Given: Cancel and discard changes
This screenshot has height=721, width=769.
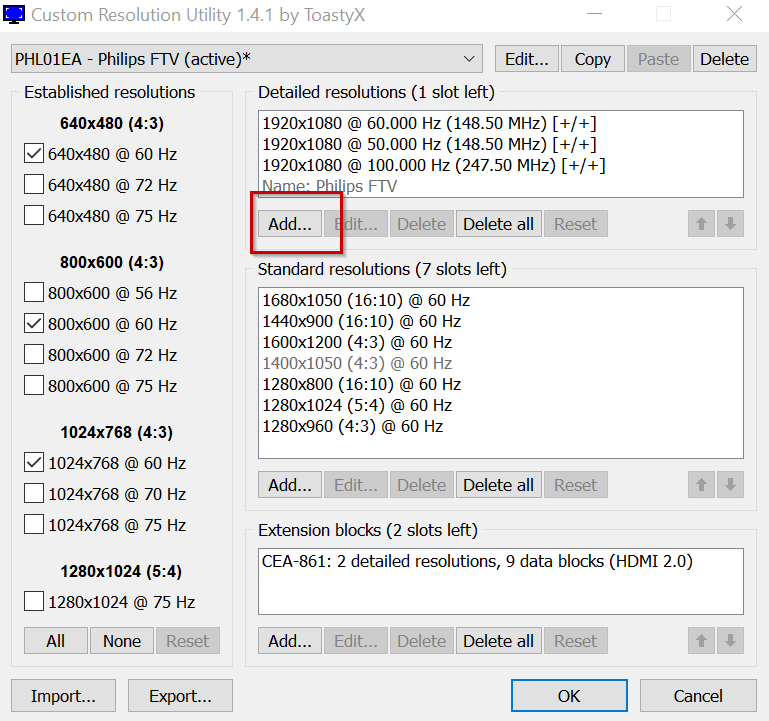Looking at the screenshot, I should [698, 696].
